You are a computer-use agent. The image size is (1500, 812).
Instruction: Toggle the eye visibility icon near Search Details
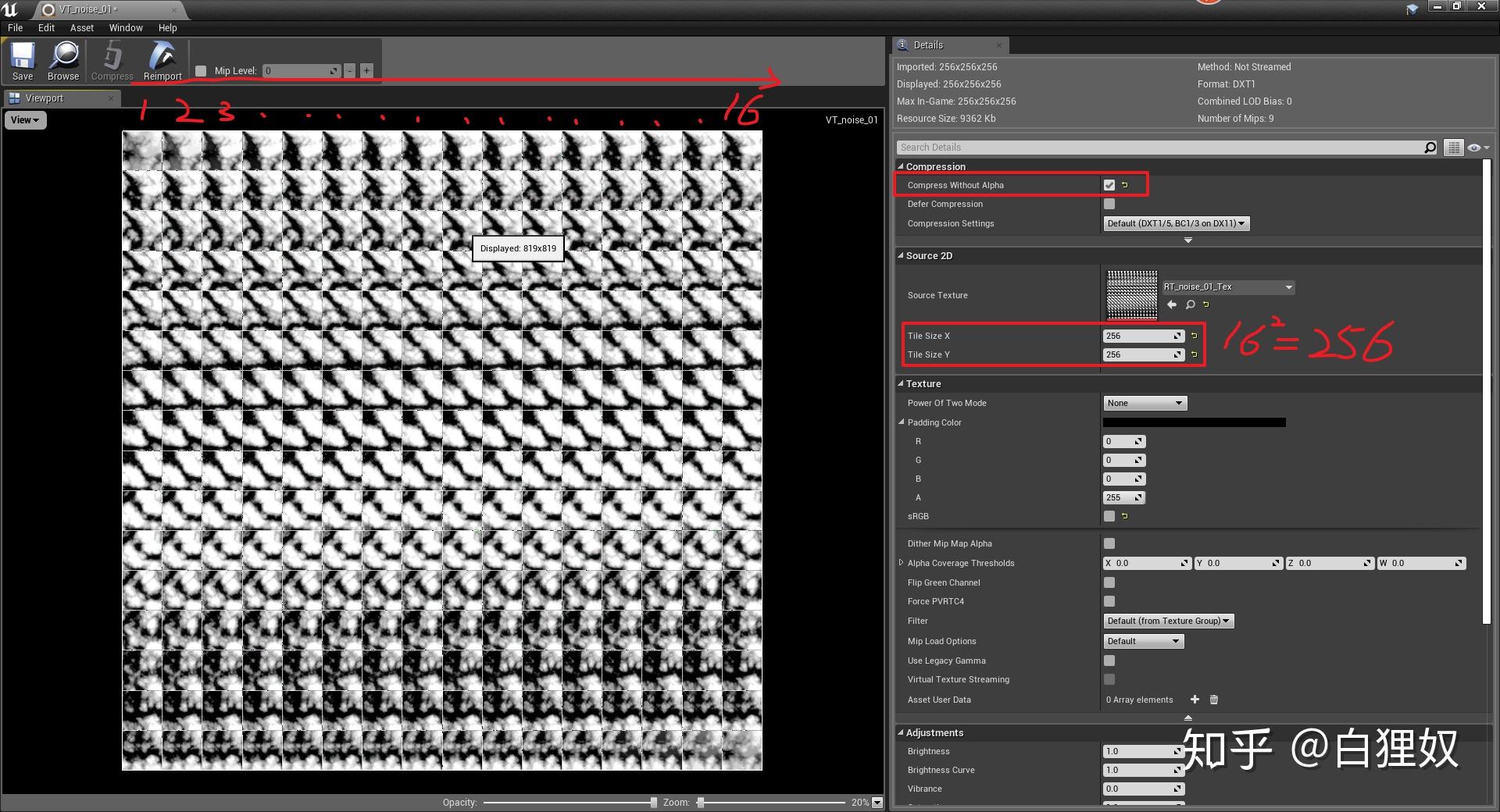click(1474, 147)
